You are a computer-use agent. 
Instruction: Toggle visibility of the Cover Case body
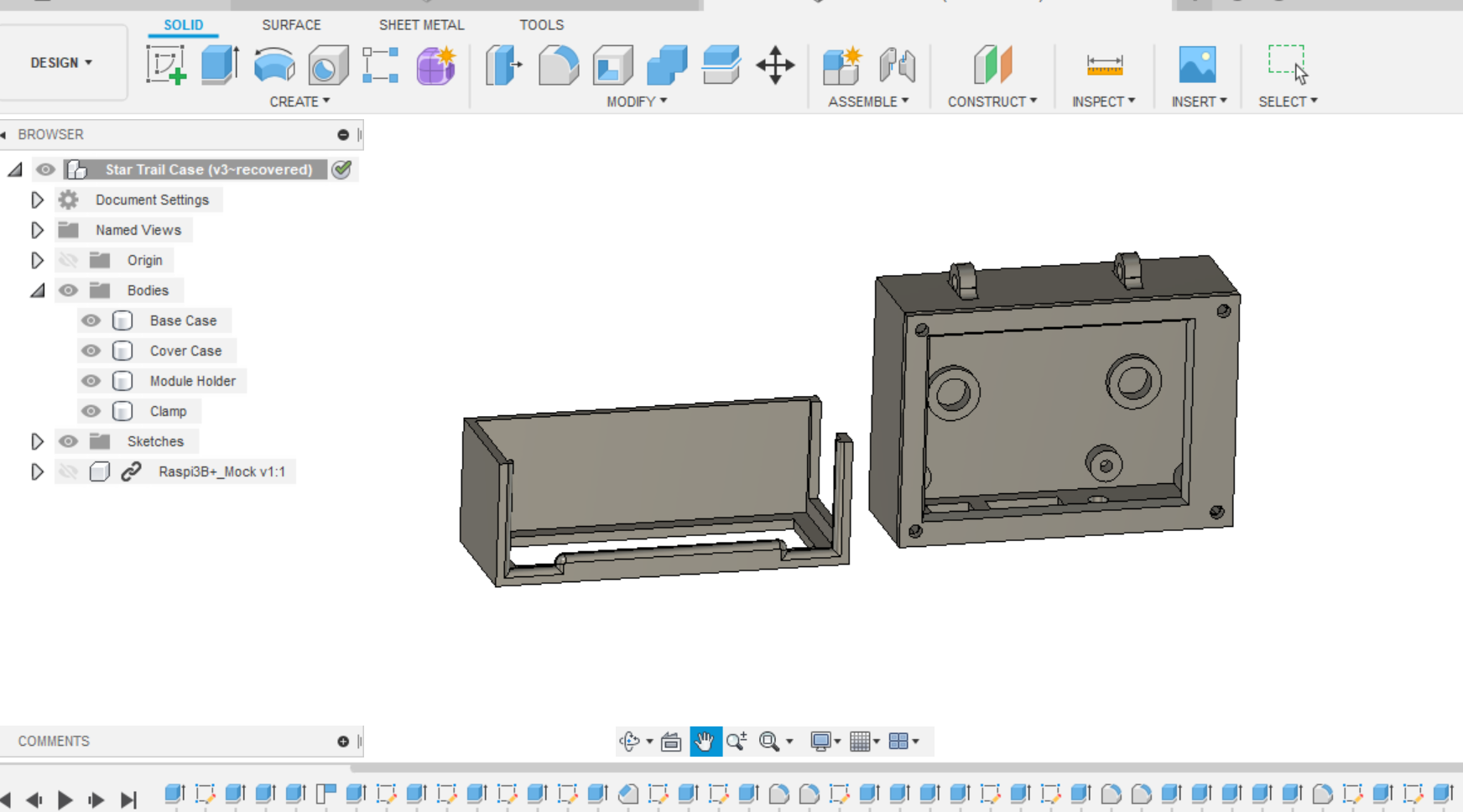click(91, 351)
